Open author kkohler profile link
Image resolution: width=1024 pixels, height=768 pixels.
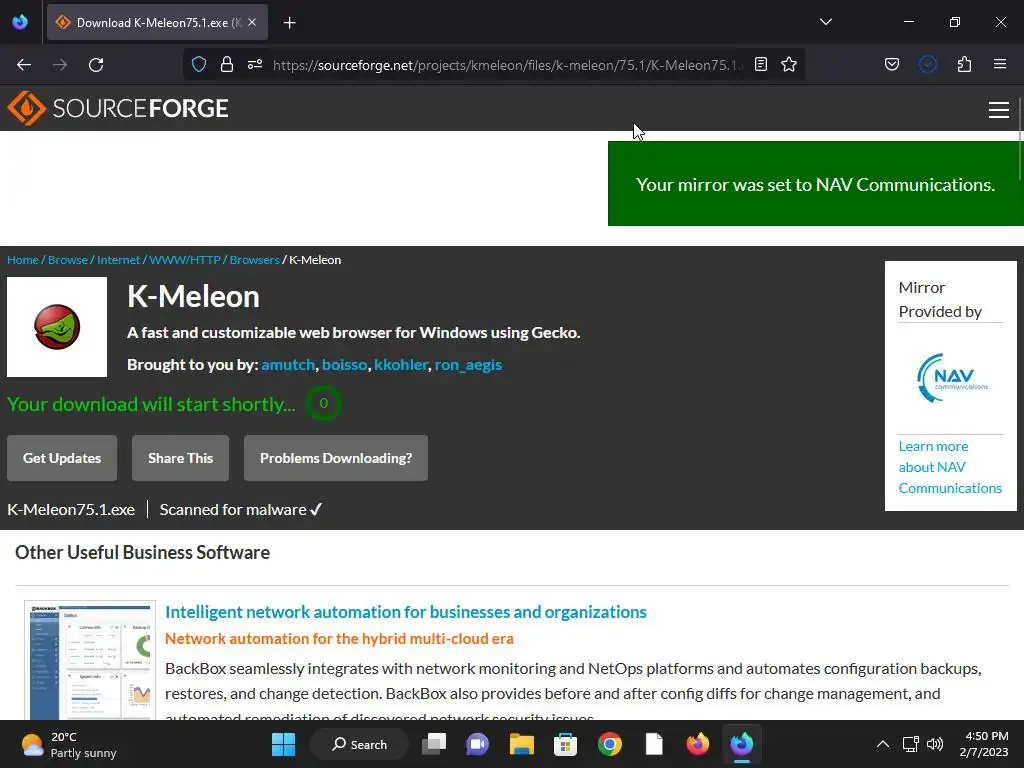pos(401,364)
